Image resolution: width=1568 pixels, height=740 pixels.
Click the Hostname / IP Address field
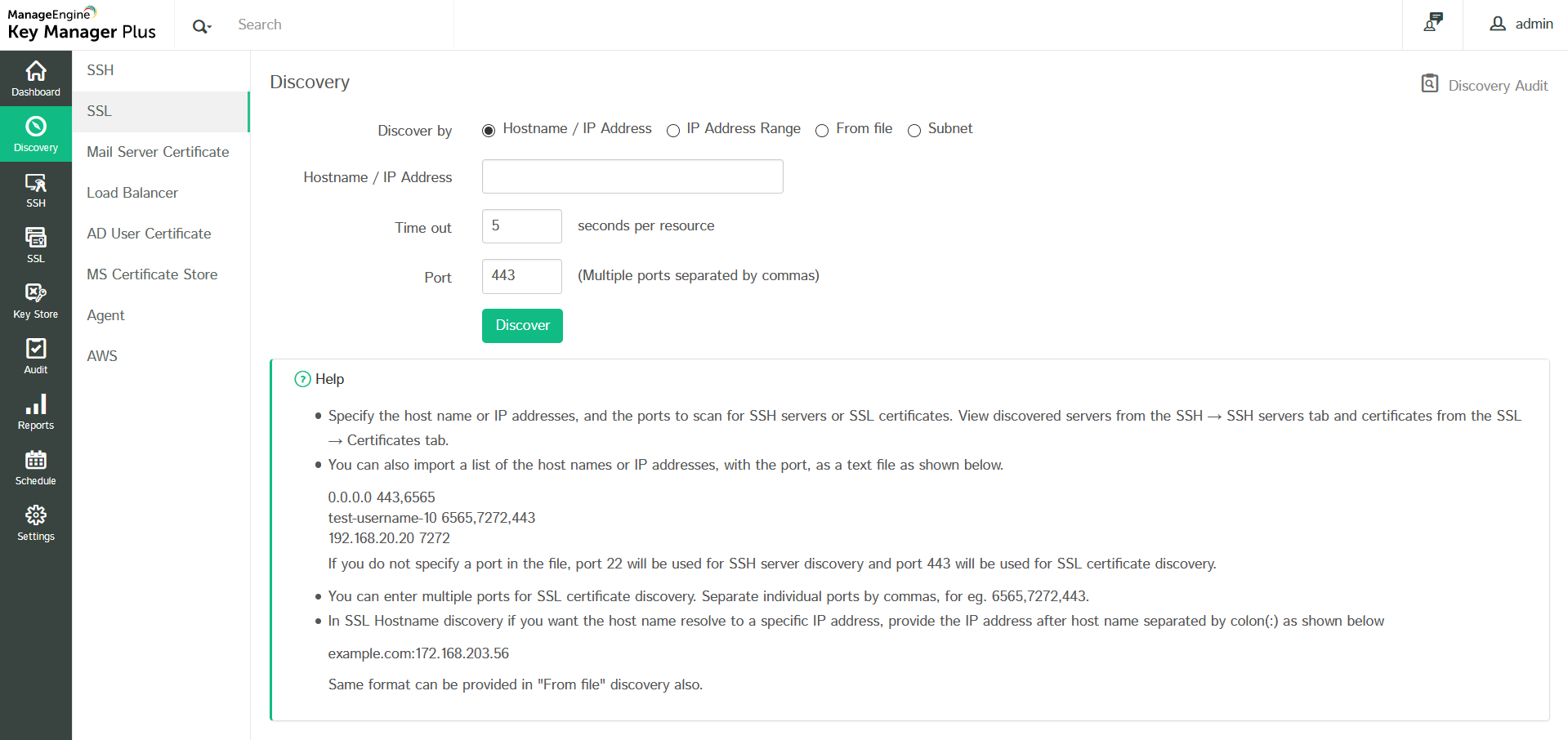point(632,176)
